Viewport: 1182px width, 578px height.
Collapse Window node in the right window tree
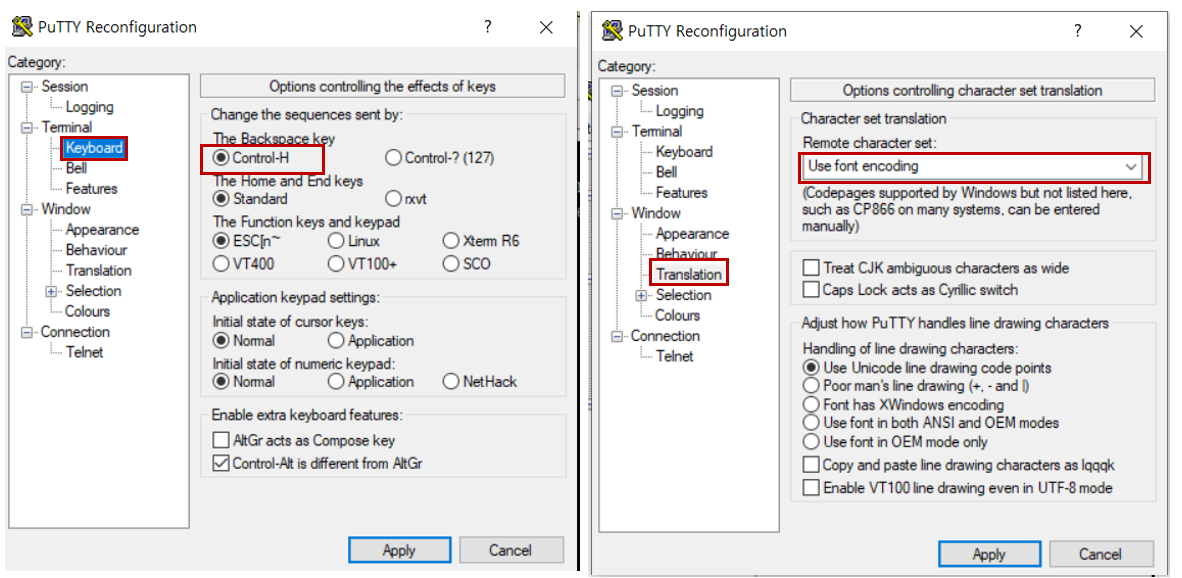click(x=618, y=213)
